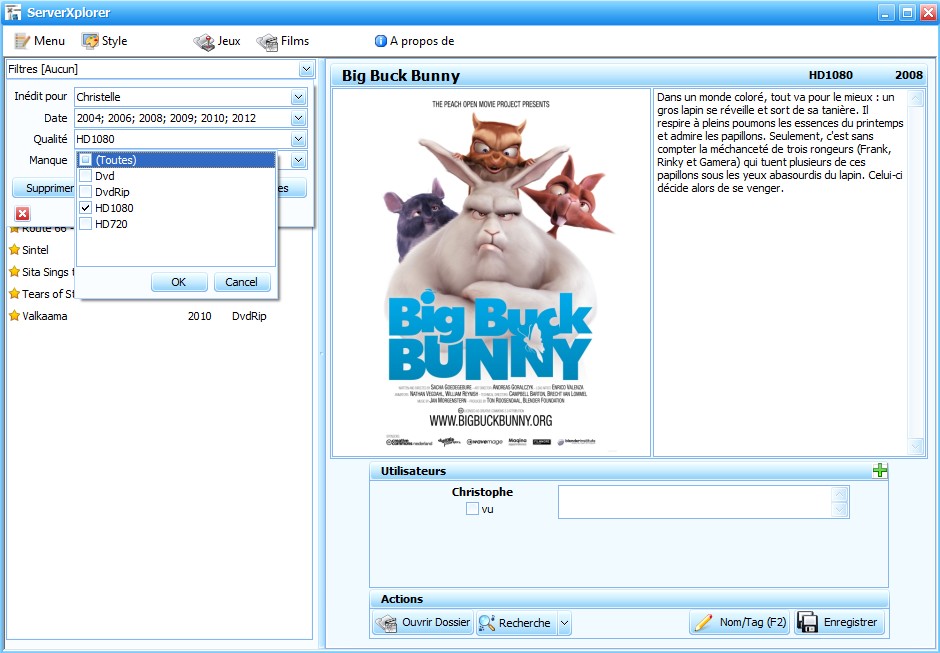Viewport: 940px width, 653px height.
Task: Expand the Recherche button dropdown arrow
Action: tap(564, 622)
